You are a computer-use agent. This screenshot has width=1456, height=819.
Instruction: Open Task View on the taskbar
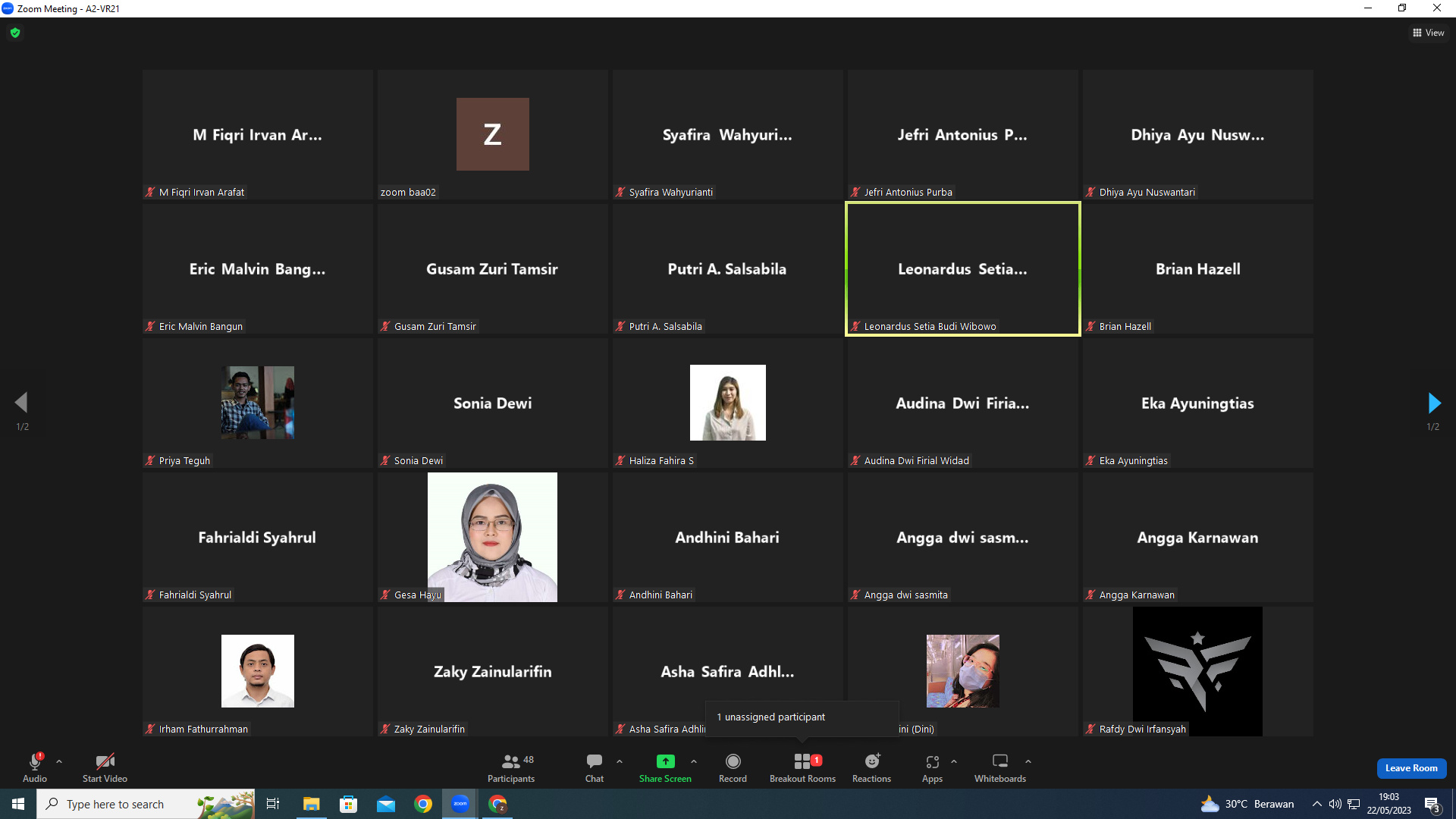coord(273,804)
